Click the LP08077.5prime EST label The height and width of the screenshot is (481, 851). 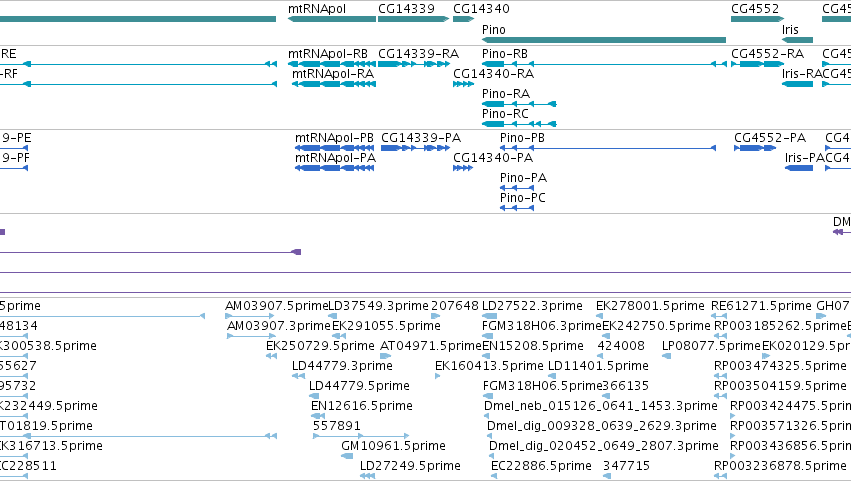point(712,346)
